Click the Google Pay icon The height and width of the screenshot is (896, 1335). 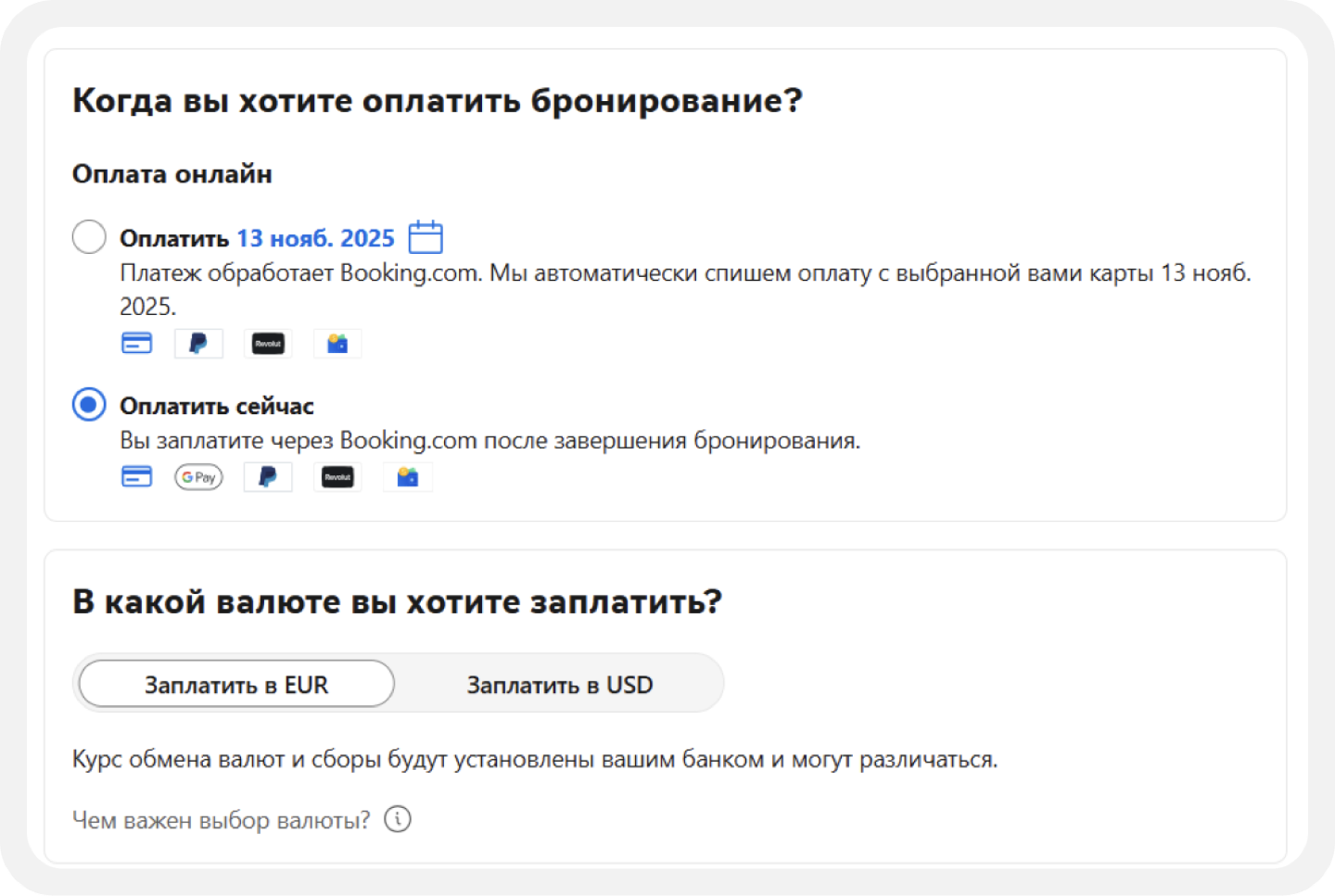point(198,477)
